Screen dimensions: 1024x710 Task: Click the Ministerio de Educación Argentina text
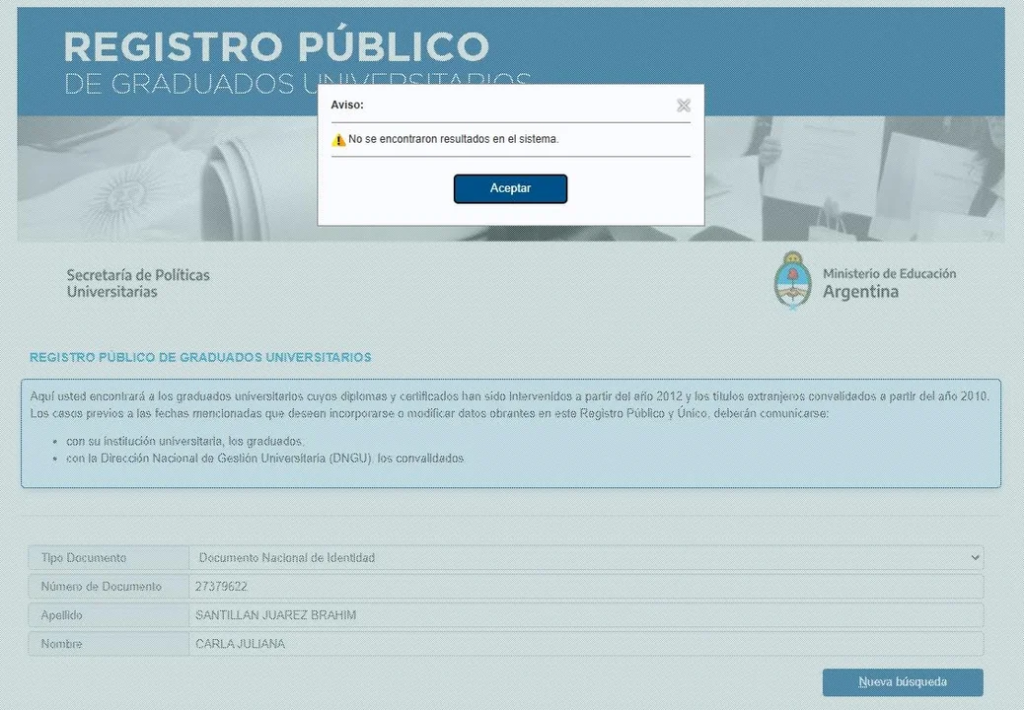[x=888, y=283]
